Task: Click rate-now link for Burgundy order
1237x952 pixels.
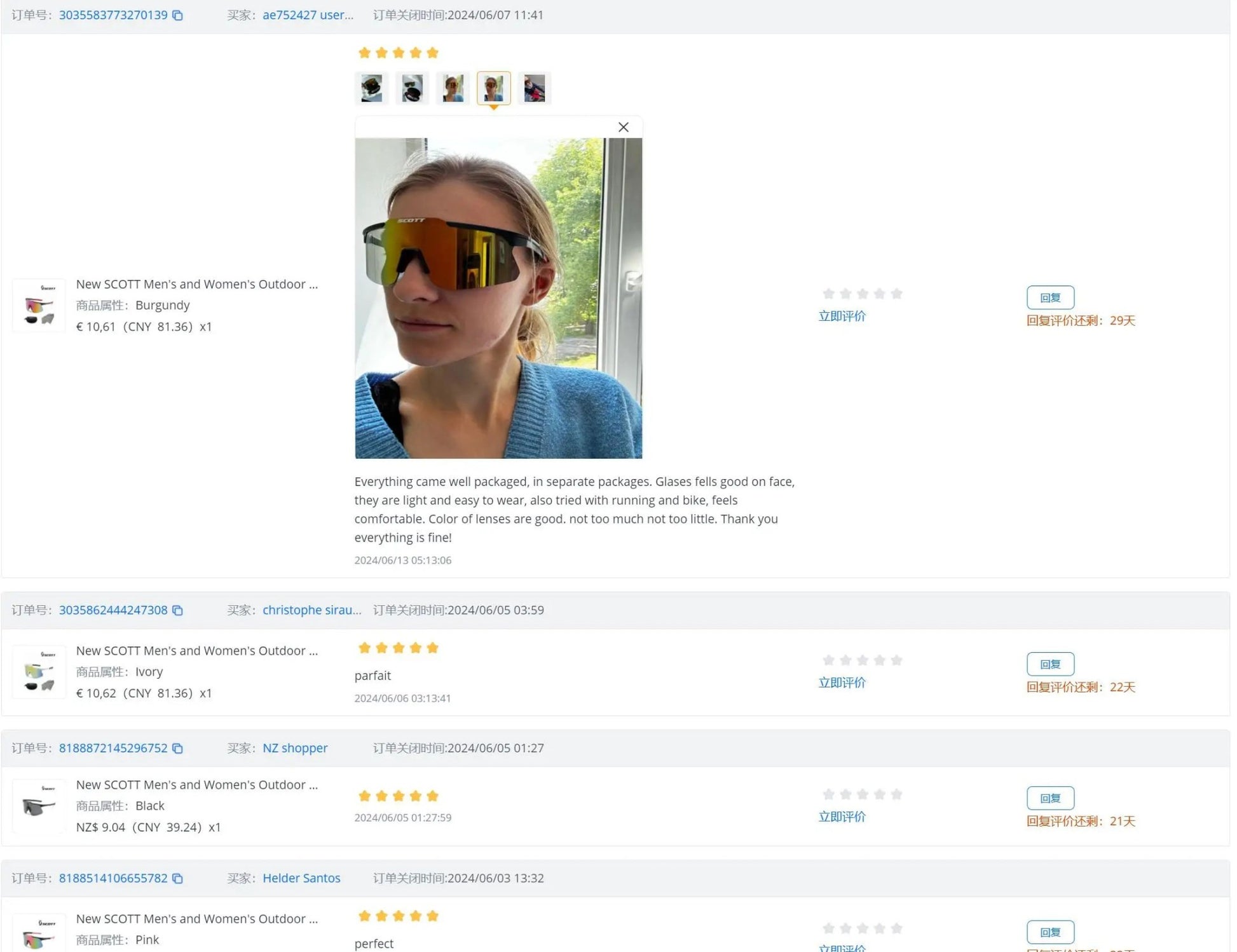Action: tap(842, 316)
